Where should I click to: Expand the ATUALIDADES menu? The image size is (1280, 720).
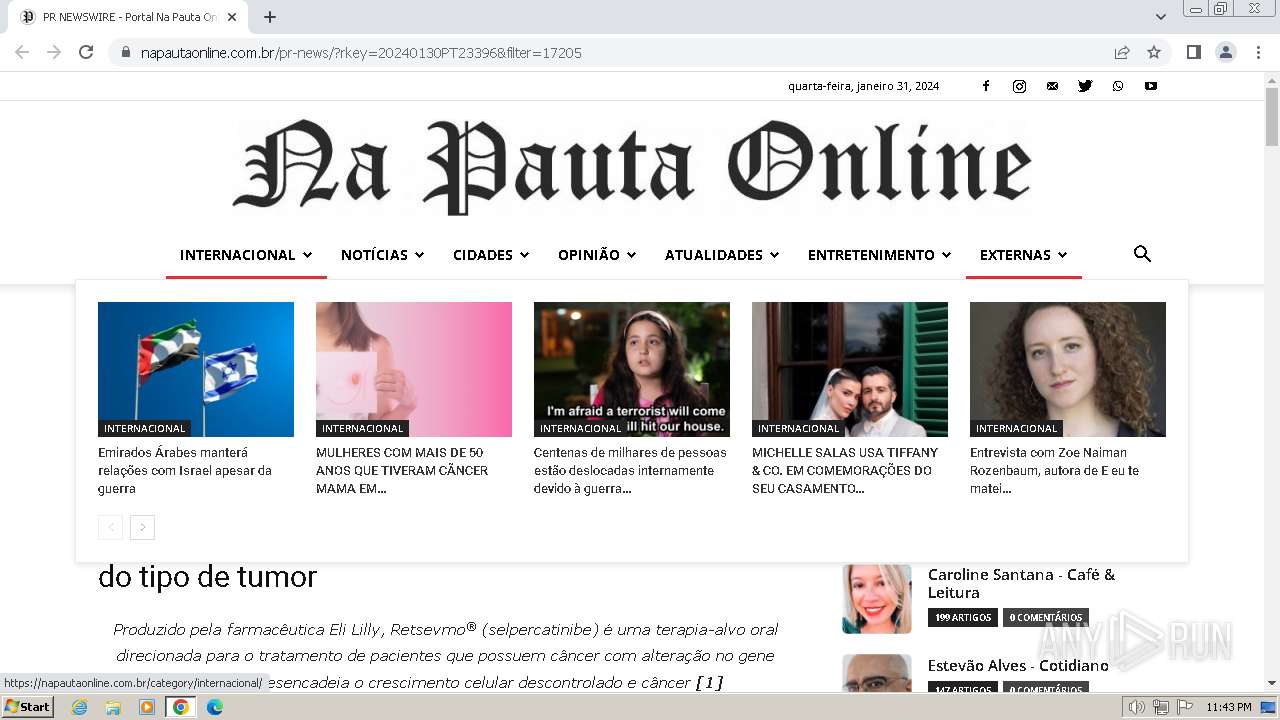[722, 255]
